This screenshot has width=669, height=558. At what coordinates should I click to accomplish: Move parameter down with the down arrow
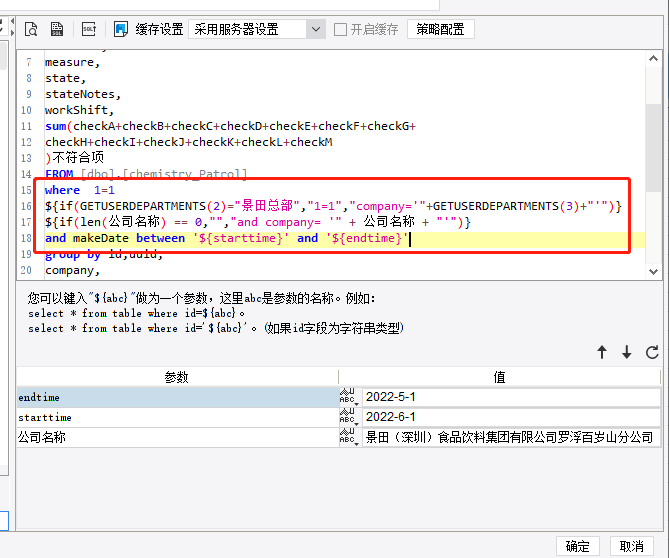point(627,352)
